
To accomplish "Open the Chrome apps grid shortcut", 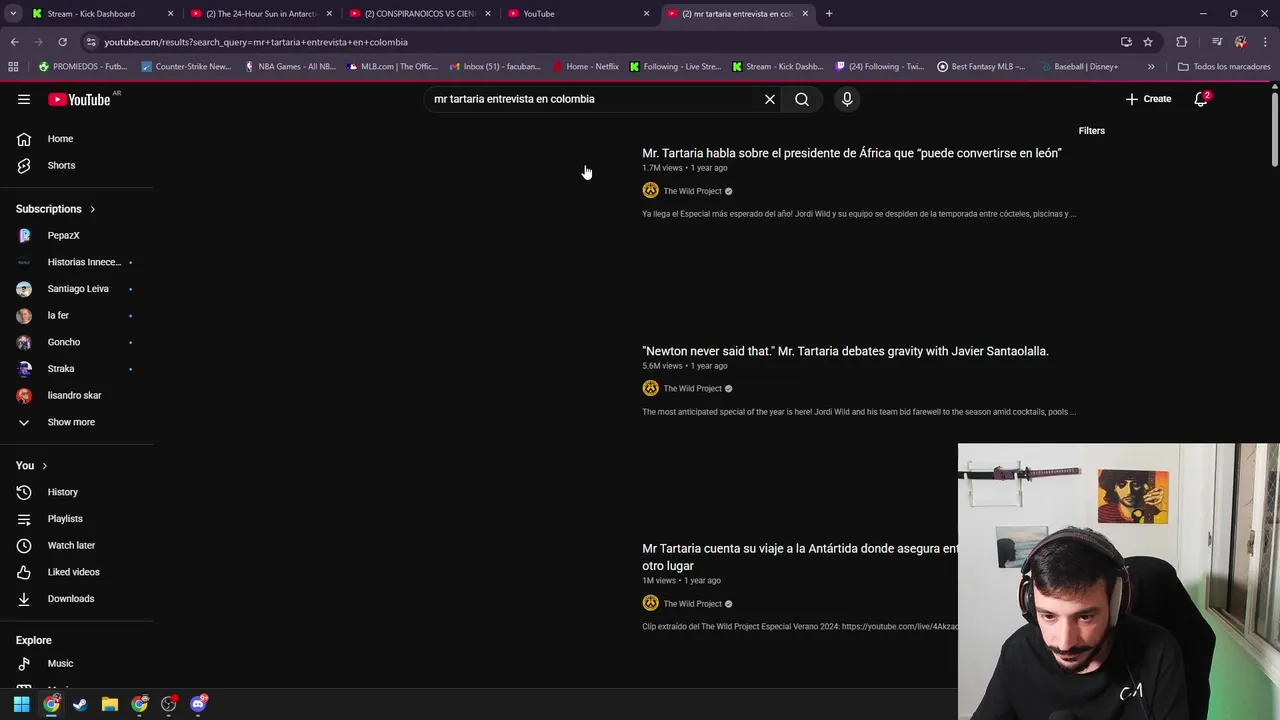I will pos(13,67).
